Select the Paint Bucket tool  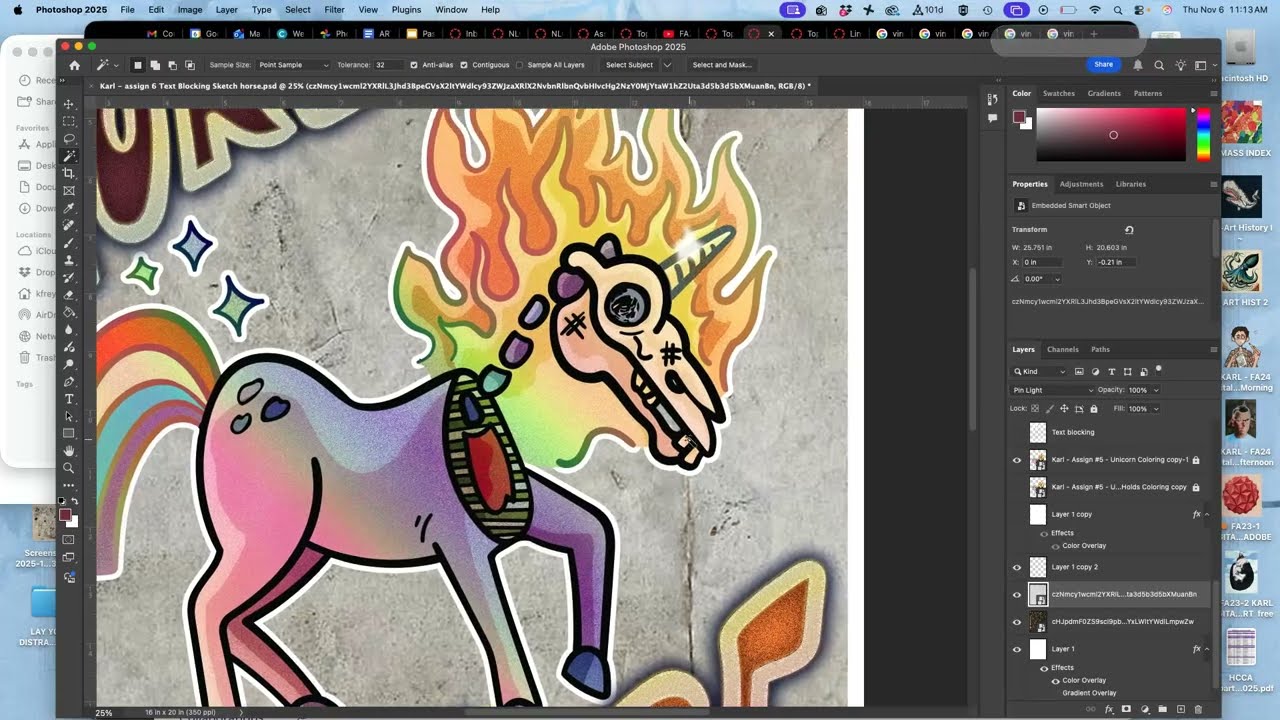click(69, 312)
